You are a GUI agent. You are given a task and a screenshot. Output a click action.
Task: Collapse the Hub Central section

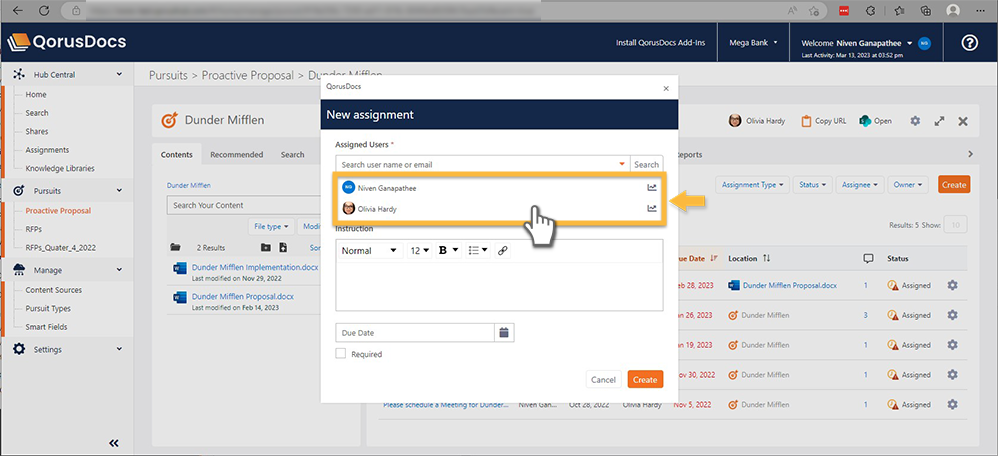tap(119, 75)
